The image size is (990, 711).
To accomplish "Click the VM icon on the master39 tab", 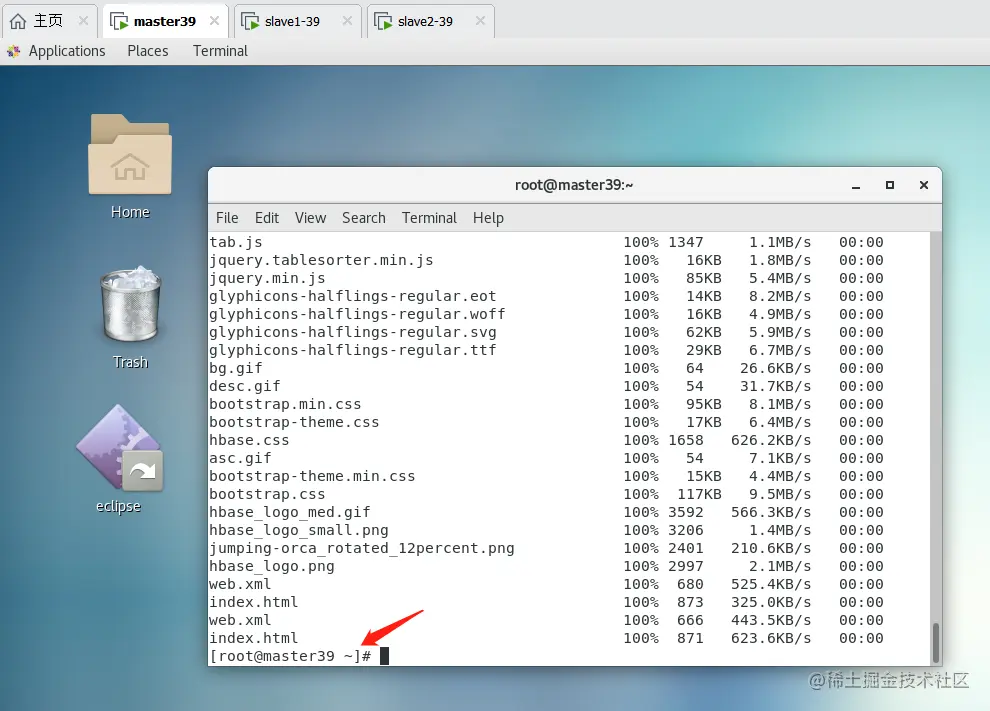I will point(119,21).
